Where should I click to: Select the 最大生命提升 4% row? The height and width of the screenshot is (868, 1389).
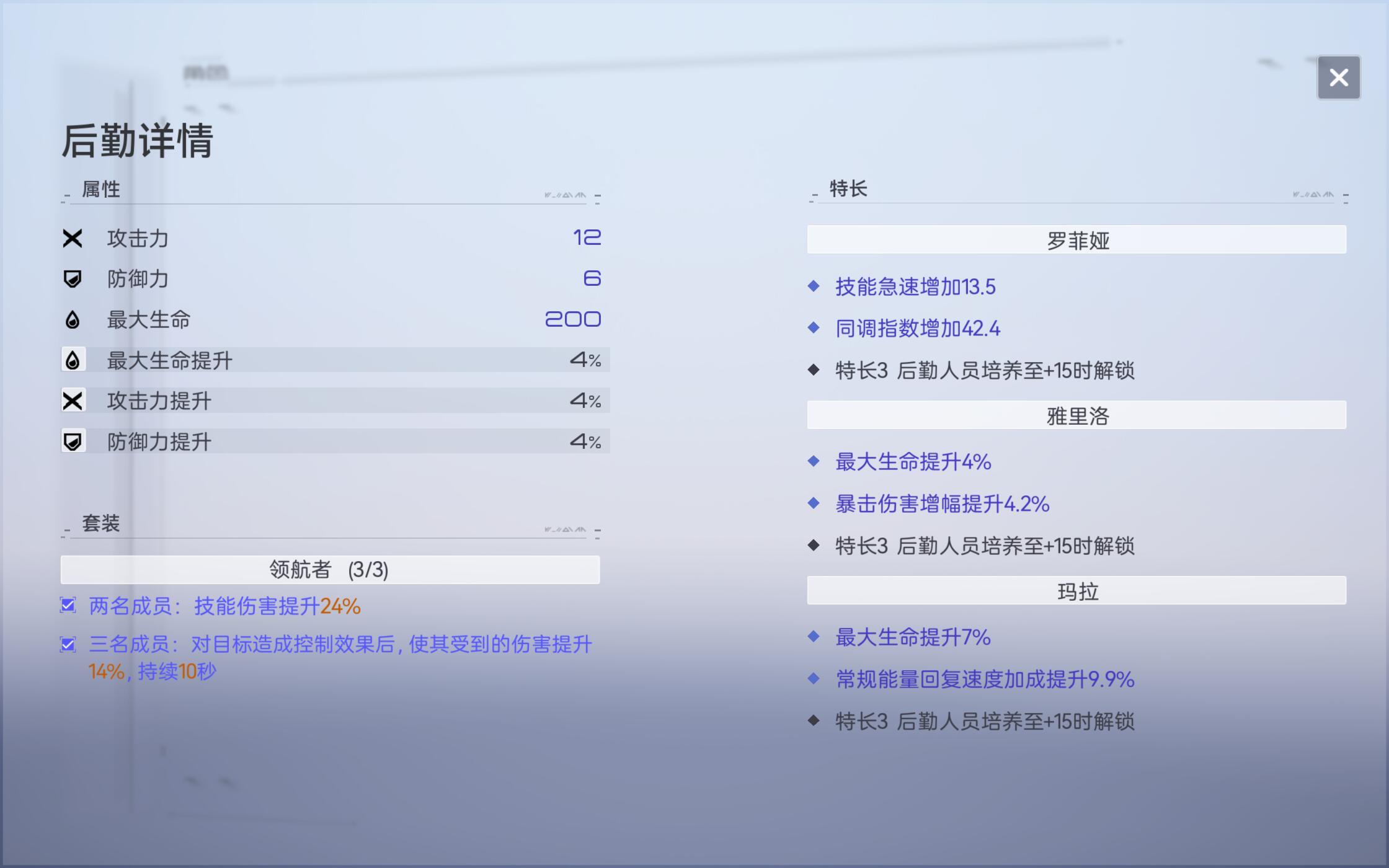[335, 360]
